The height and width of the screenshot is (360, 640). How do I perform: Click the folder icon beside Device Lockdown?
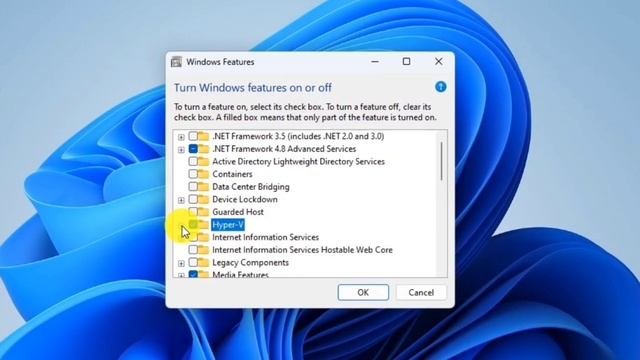203,200
